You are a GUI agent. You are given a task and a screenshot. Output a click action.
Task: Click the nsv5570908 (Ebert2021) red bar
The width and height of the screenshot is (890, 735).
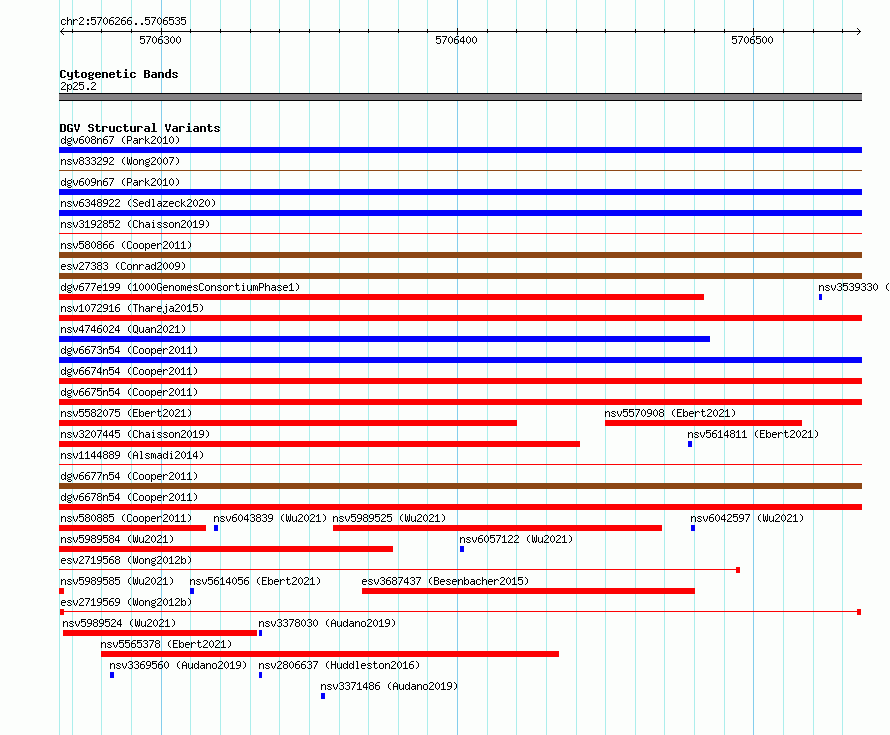pos(703,423)
